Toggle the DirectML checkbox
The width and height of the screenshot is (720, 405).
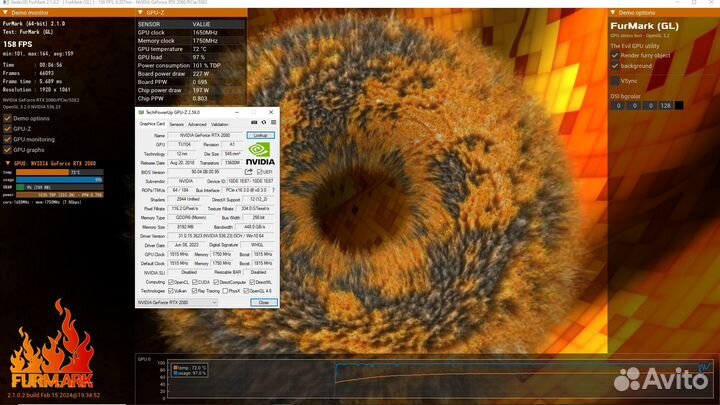pos(252,282)
